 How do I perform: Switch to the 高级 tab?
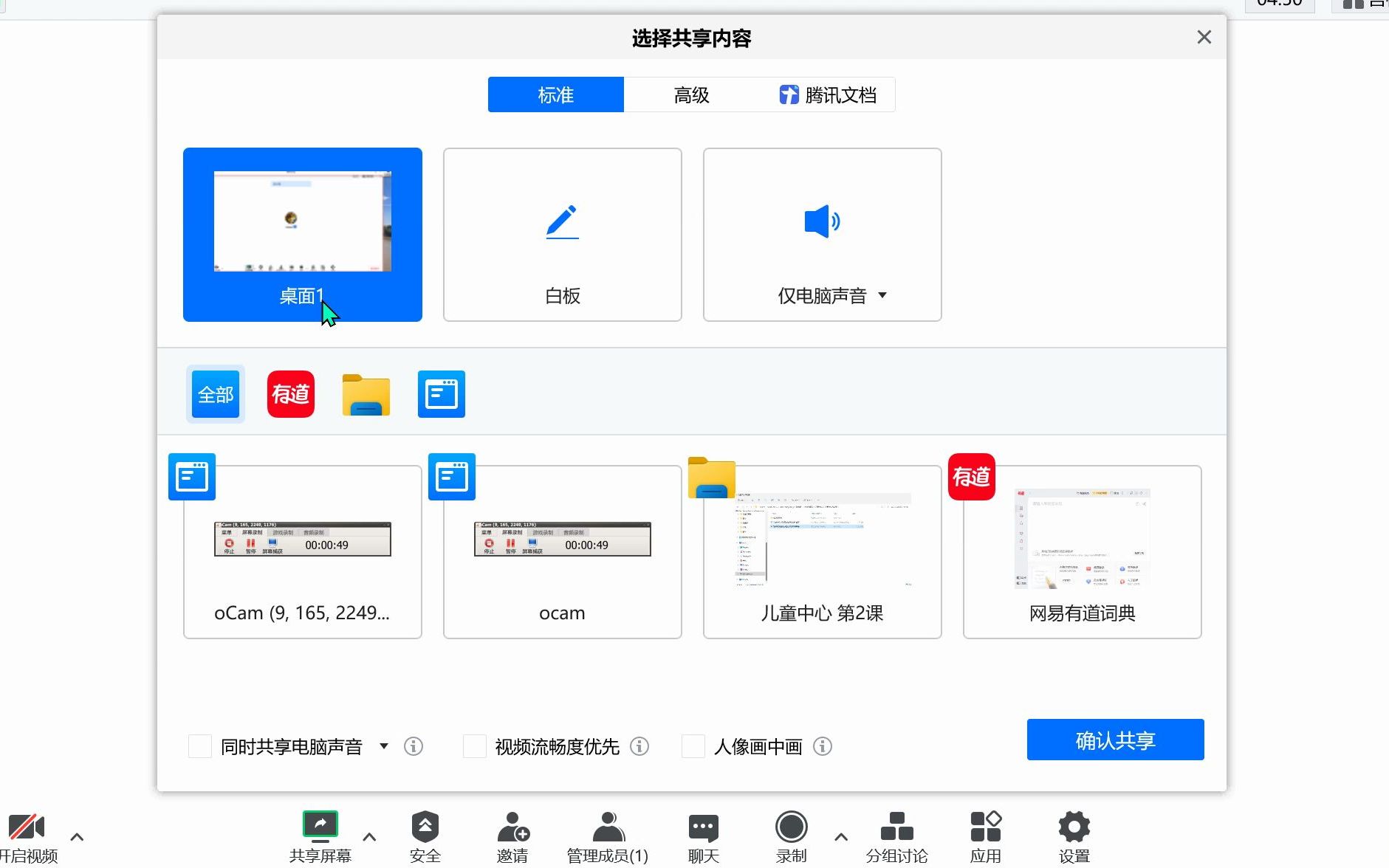tap(692, 94)
